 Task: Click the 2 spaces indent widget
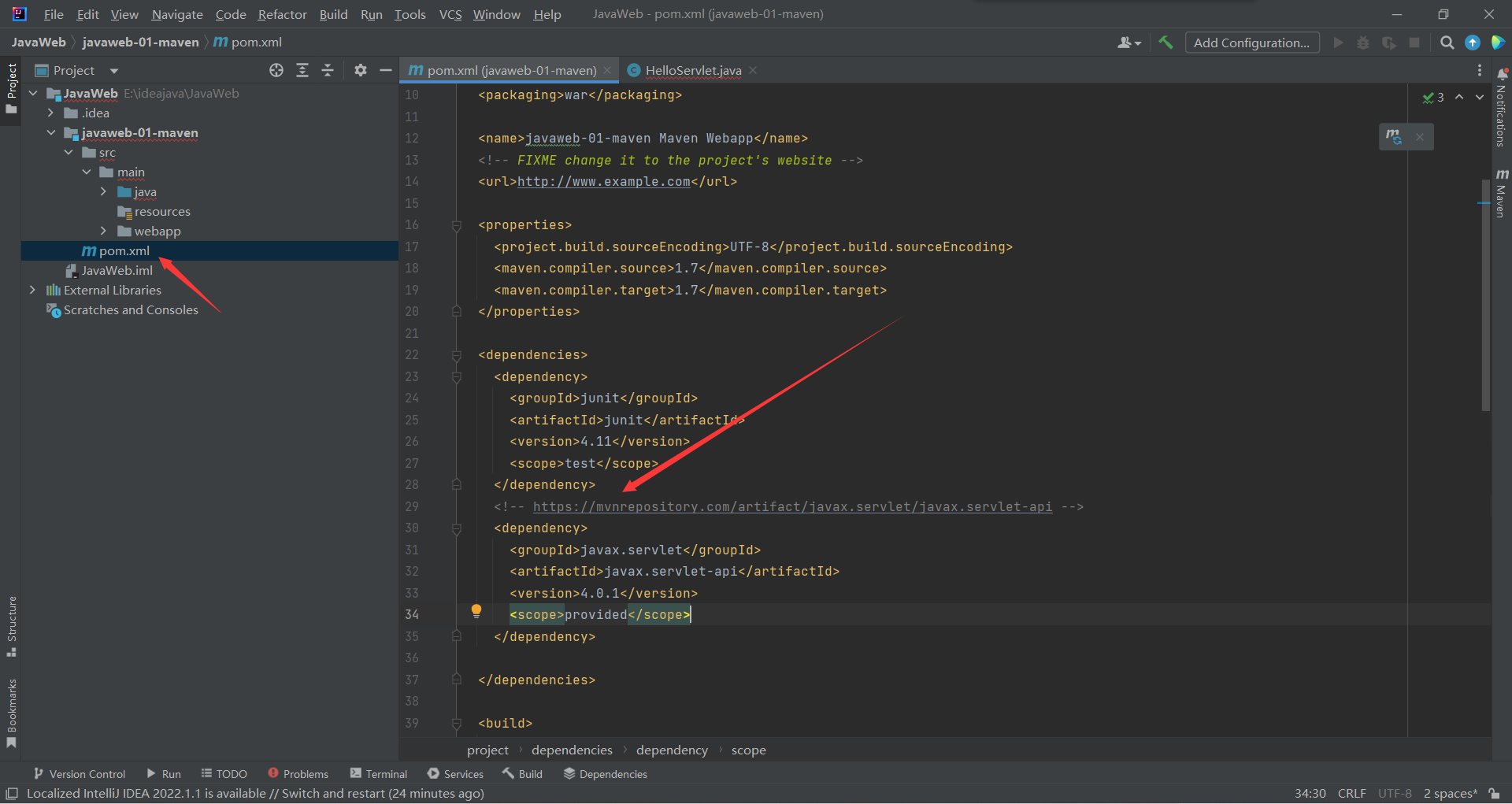coord(1450,794)
